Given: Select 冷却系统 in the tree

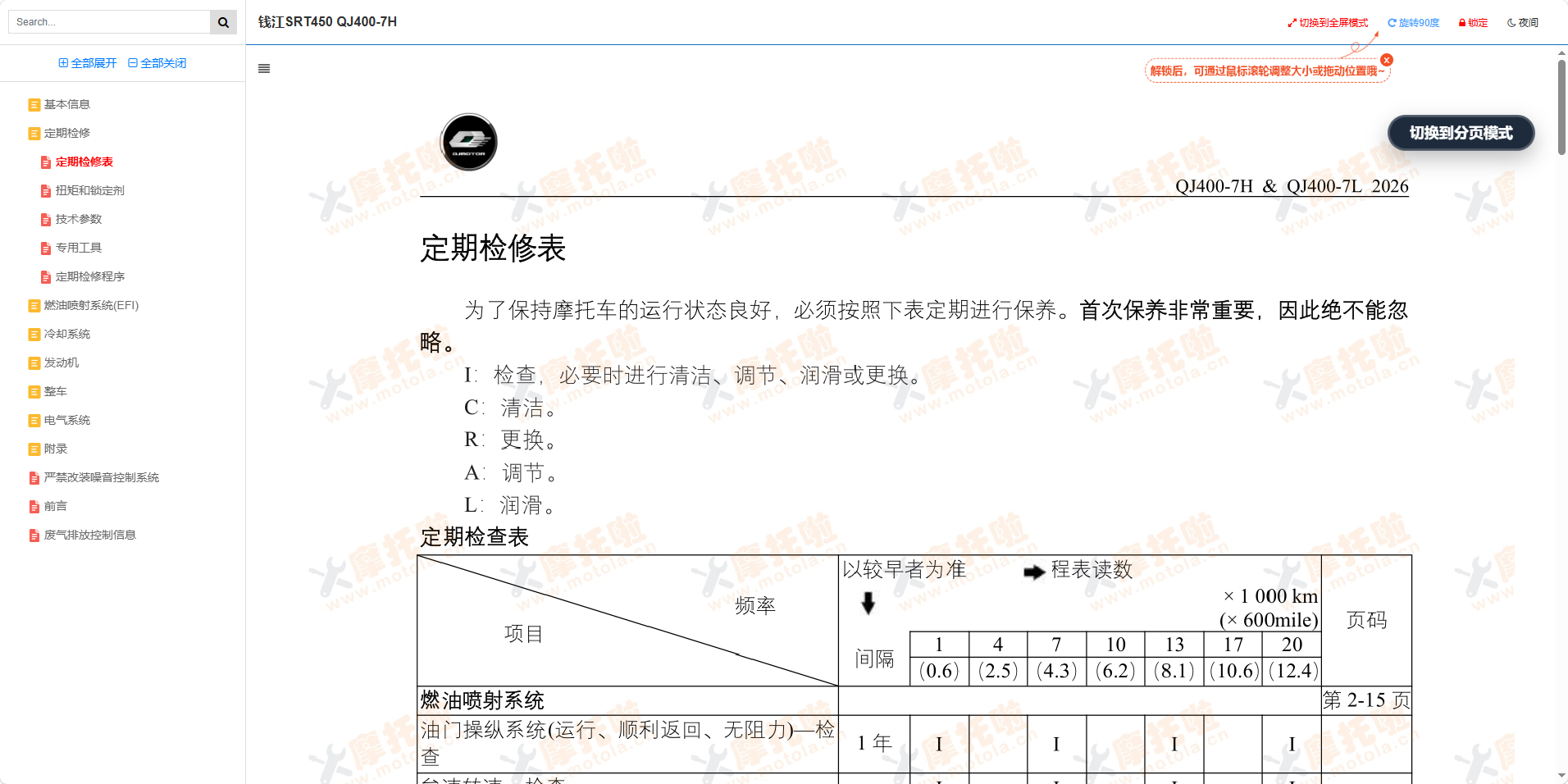Looking at the screenshot, I should click(x=67, y=334).
